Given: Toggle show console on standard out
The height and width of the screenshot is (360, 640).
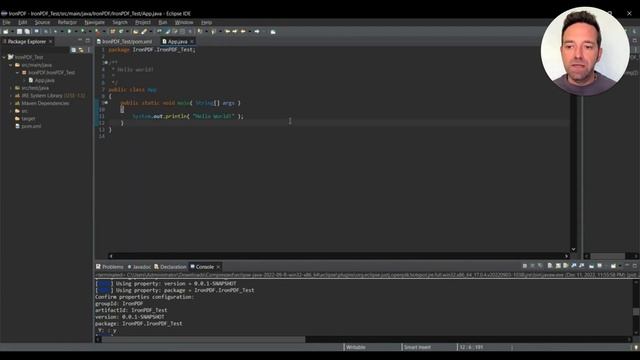Looking at the screenshot, I should (573, 266).
